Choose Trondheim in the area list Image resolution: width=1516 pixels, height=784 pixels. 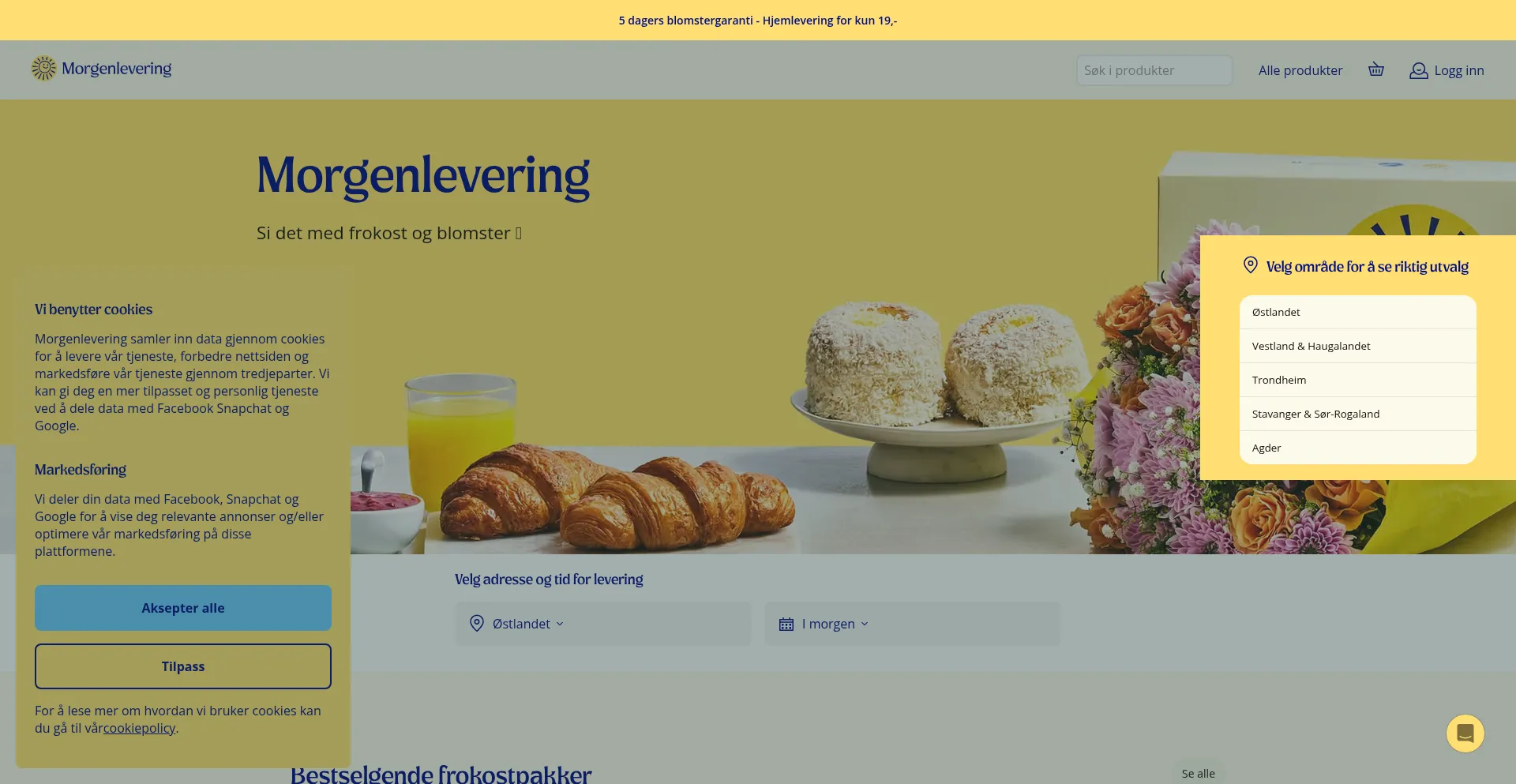tap(1358, 380)
